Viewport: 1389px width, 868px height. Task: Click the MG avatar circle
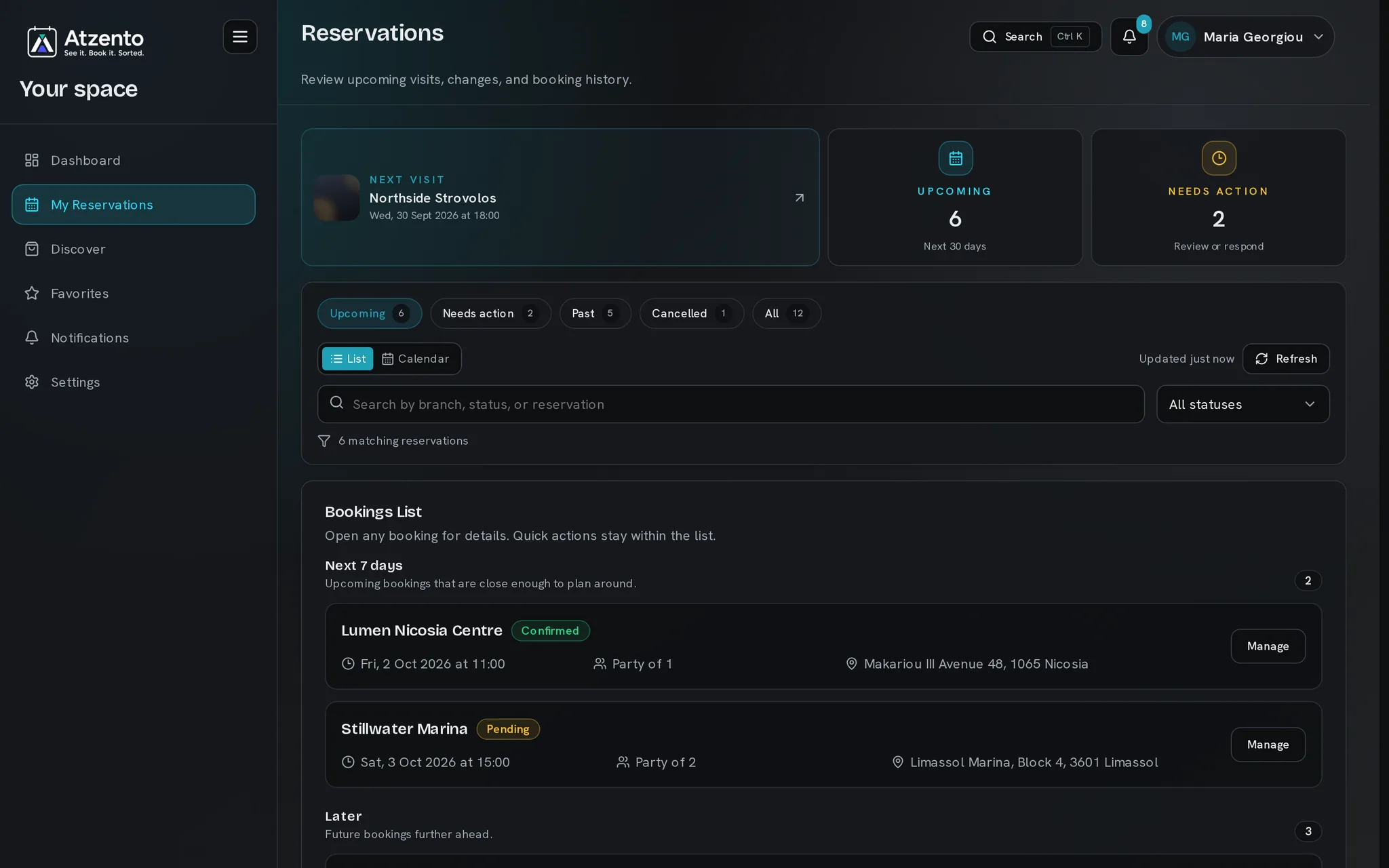coord(1180,37)
